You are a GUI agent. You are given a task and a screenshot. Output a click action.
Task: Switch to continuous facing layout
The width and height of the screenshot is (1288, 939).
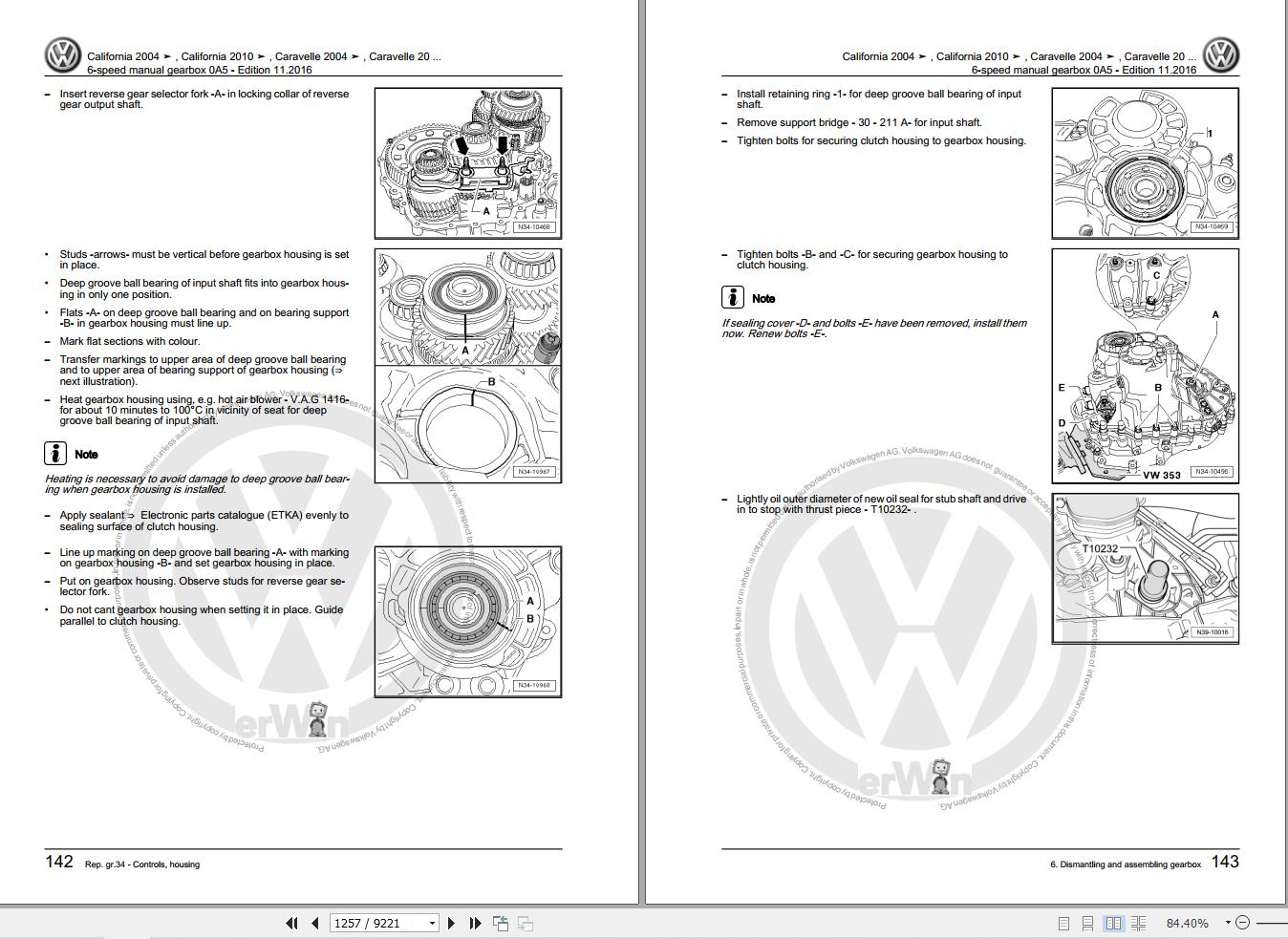click(x=1138, y=924)
